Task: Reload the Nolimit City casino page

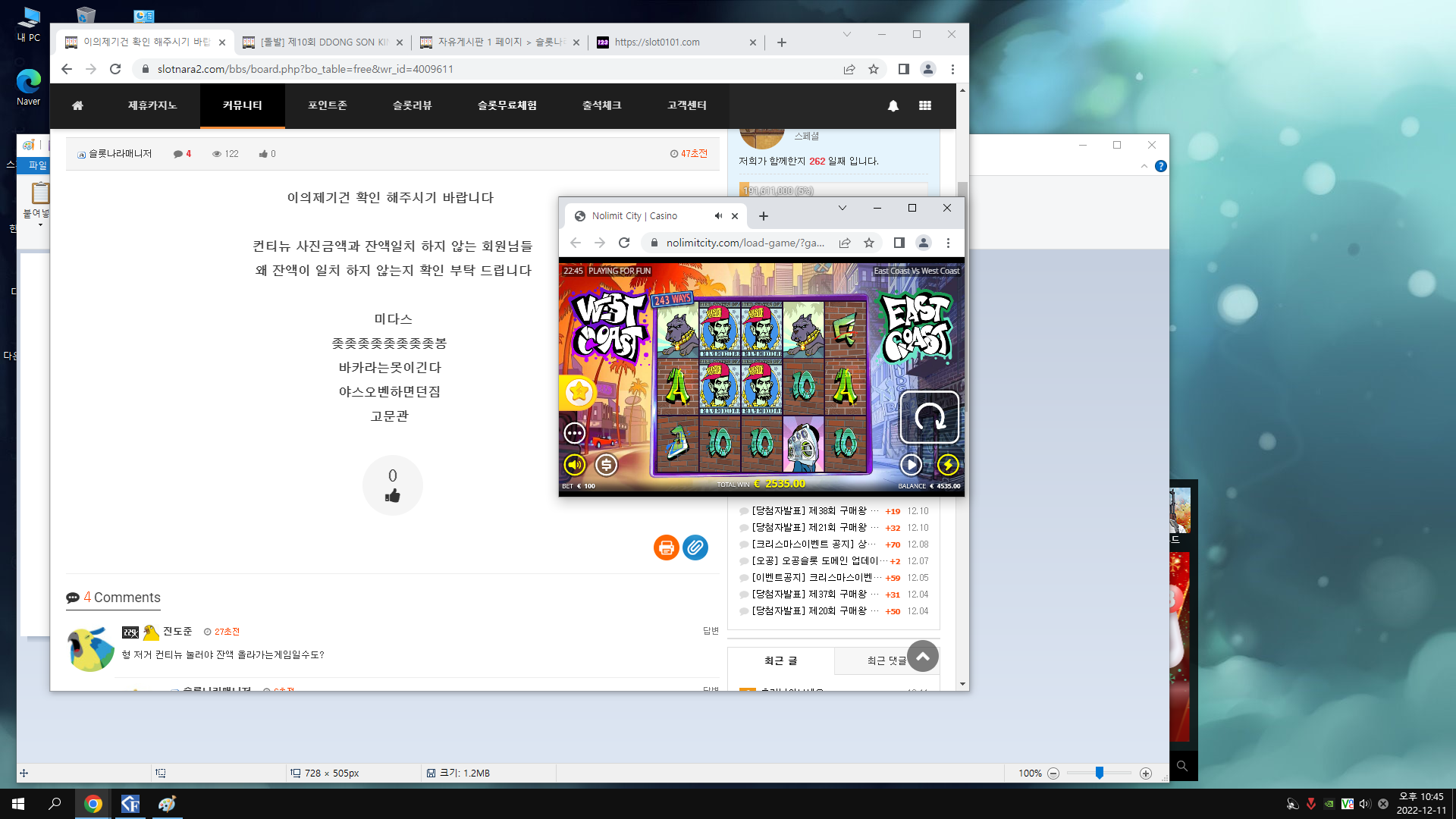Action: tap(624, 243)
